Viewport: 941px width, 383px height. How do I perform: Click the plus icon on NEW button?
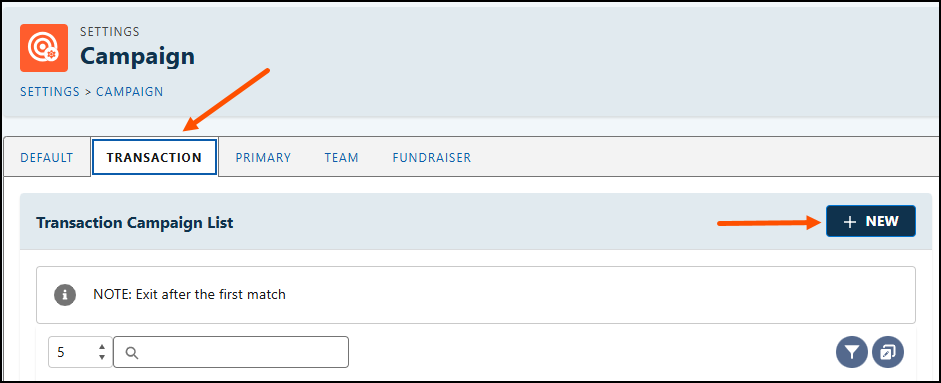pos(849,222)
